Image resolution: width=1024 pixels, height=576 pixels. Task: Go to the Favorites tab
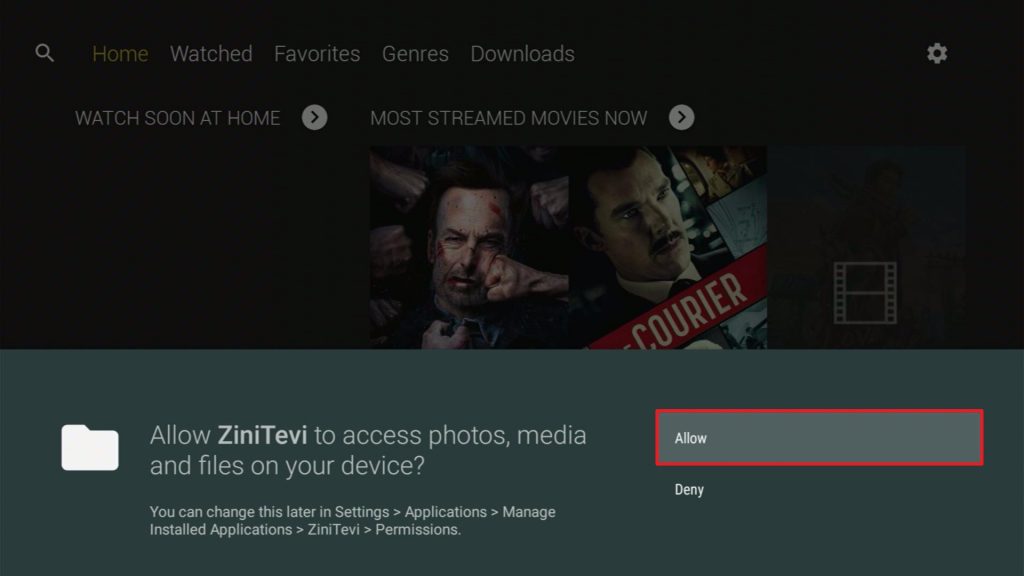click(317, 54)
